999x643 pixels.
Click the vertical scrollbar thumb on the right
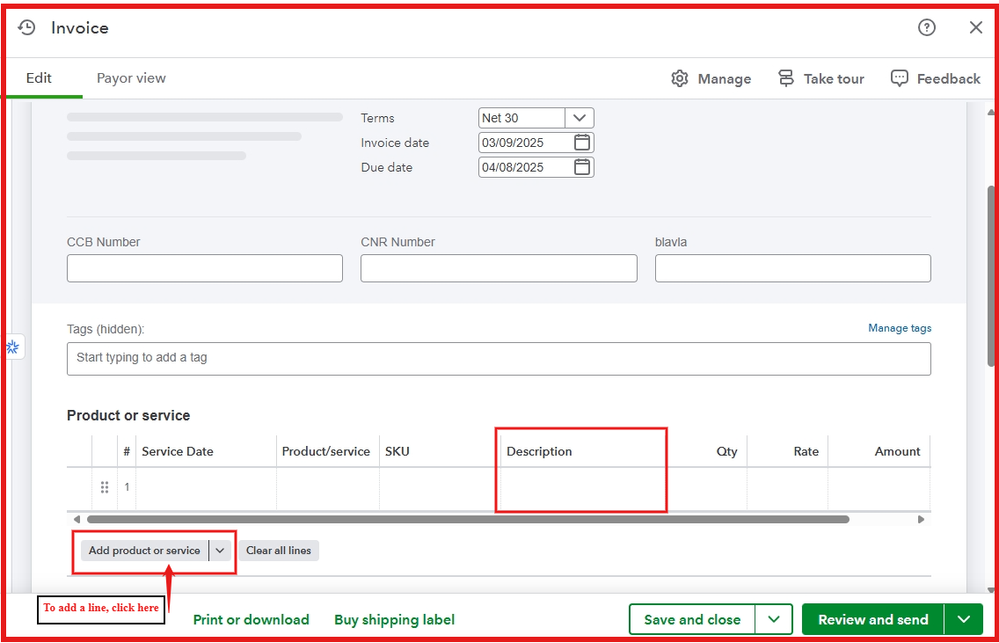991,275
